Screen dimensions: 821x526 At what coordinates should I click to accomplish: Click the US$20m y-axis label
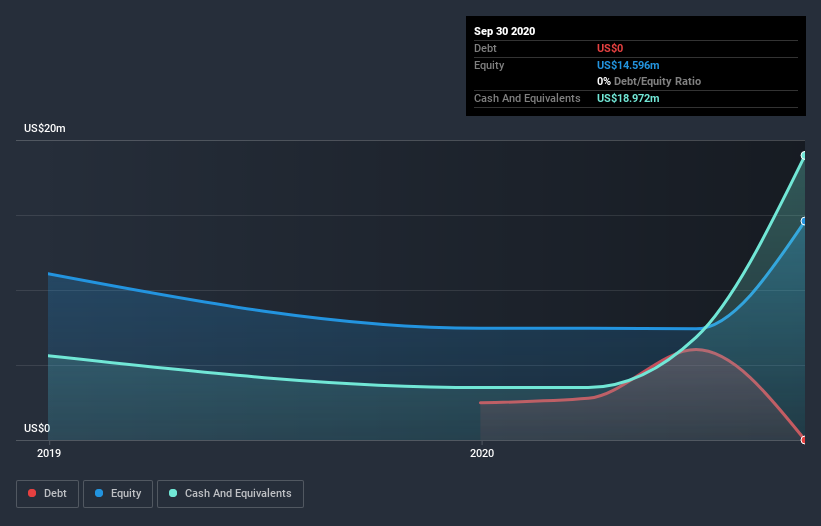coord(45,128)
